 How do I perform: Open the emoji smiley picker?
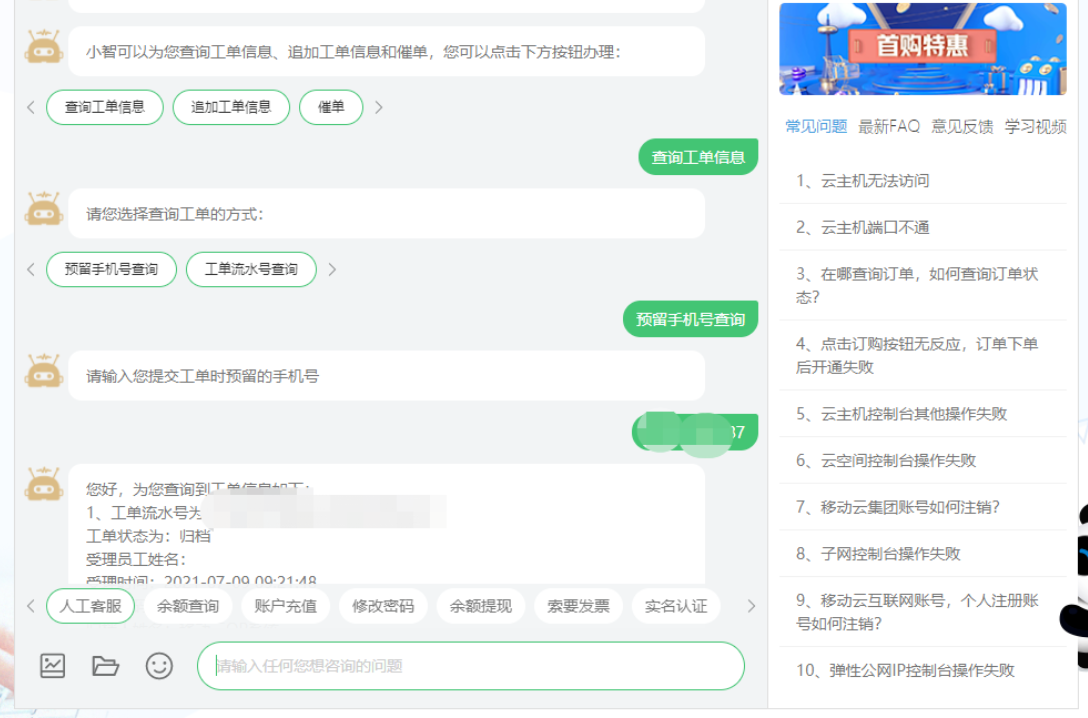tap(159, 665)
